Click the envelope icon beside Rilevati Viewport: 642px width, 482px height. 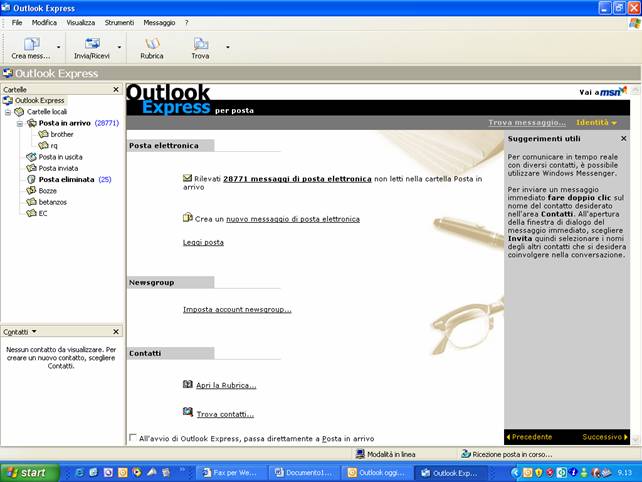[x=188, y=178]
